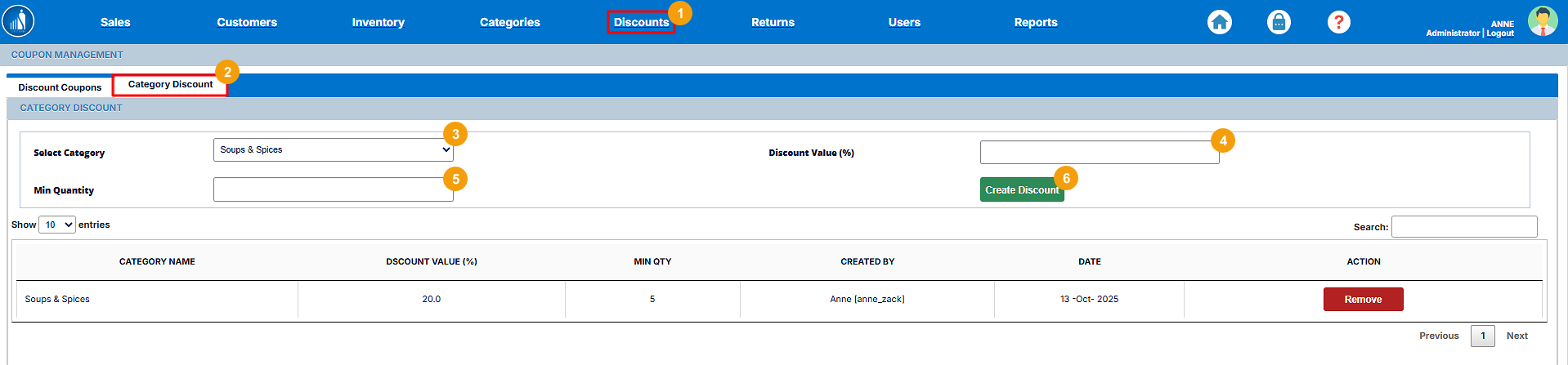
Task: Expand the Select Category dropdown
Action: pos(333,150)
